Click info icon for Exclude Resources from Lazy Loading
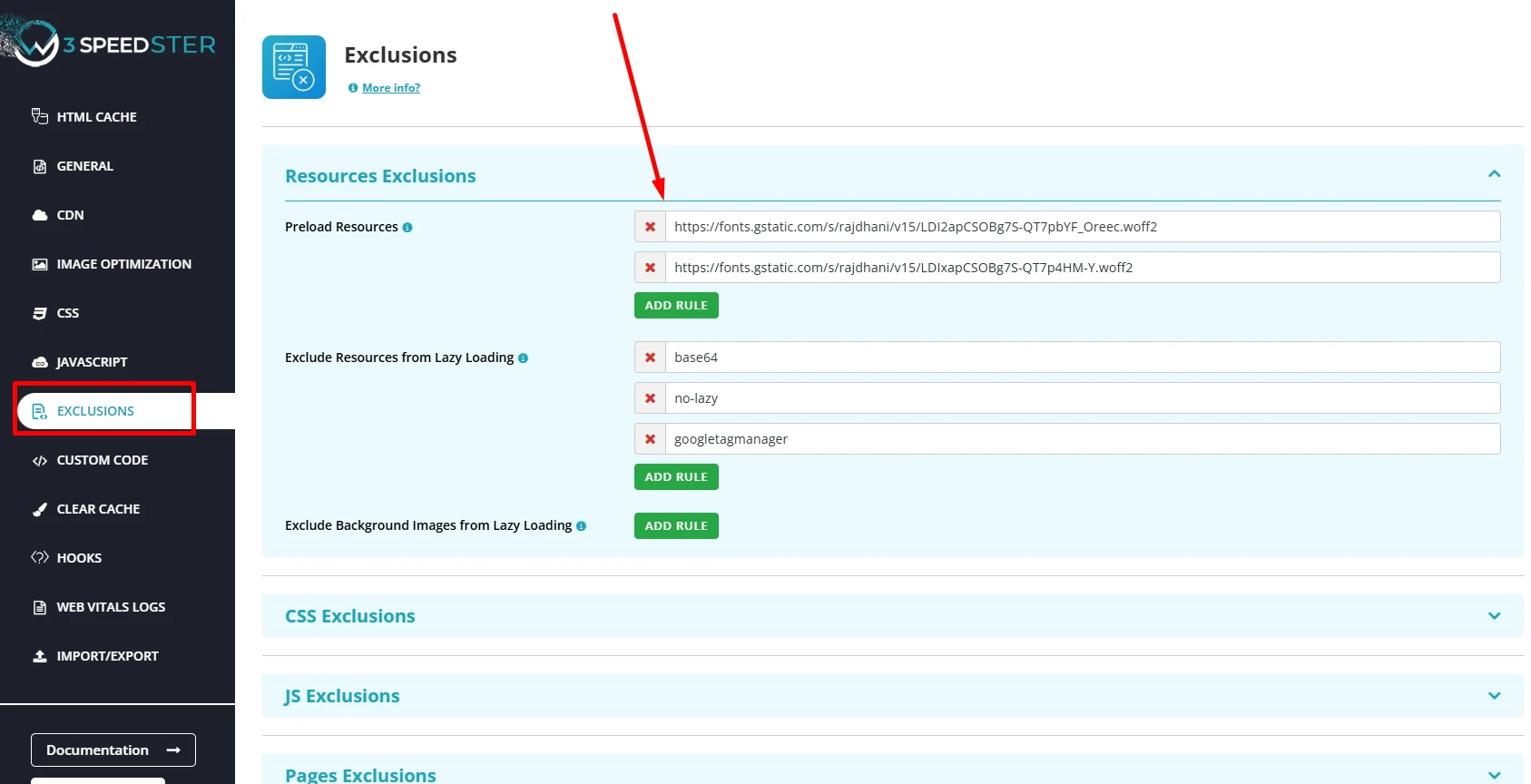This screenshot has height=784, width=1531. coord(523,358)
